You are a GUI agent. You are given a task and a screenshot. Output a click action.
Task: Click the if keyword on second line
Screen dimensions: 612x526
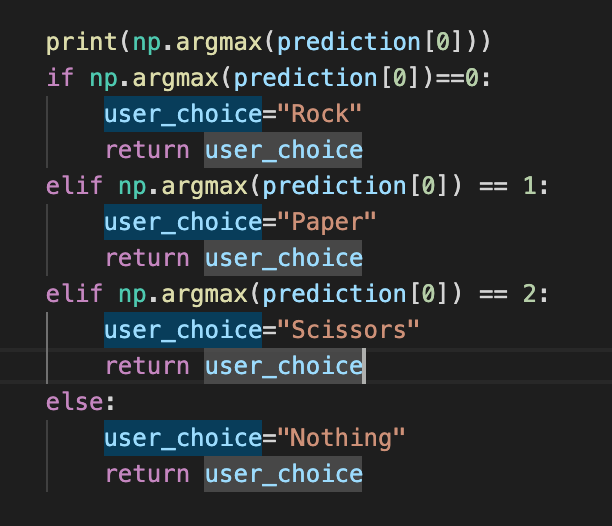pos(60,78)
